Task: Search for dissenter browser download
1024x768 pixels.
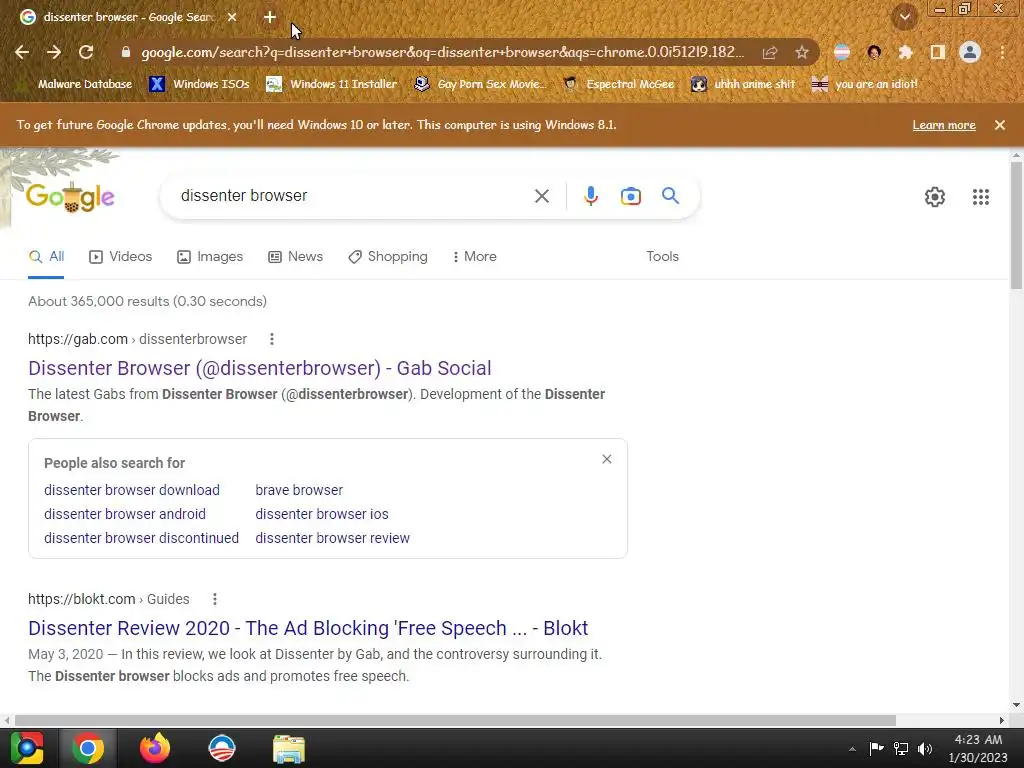Action: tap(132, 490)
